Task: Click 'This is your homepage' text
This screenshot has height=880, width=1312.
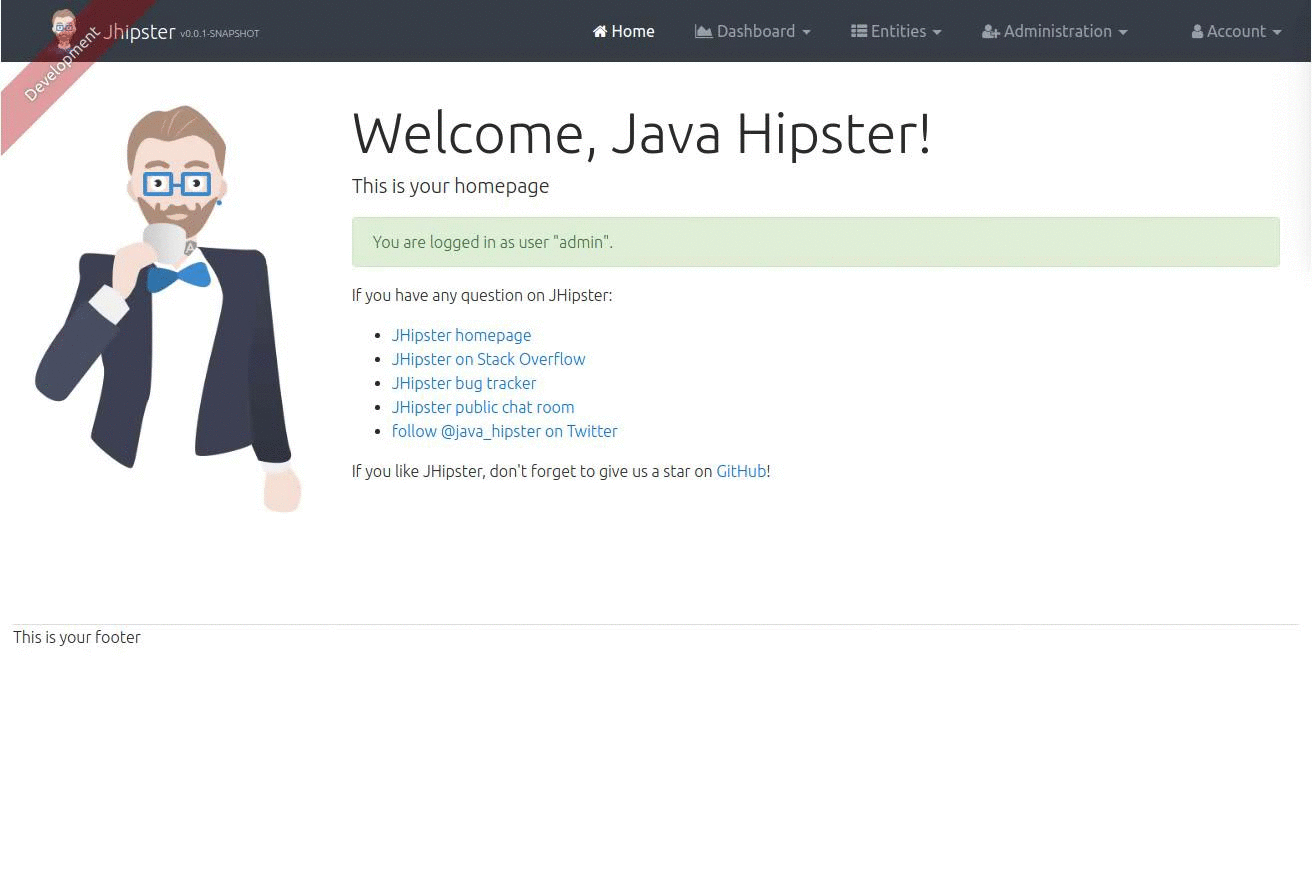Action: (x=450, y=186)
